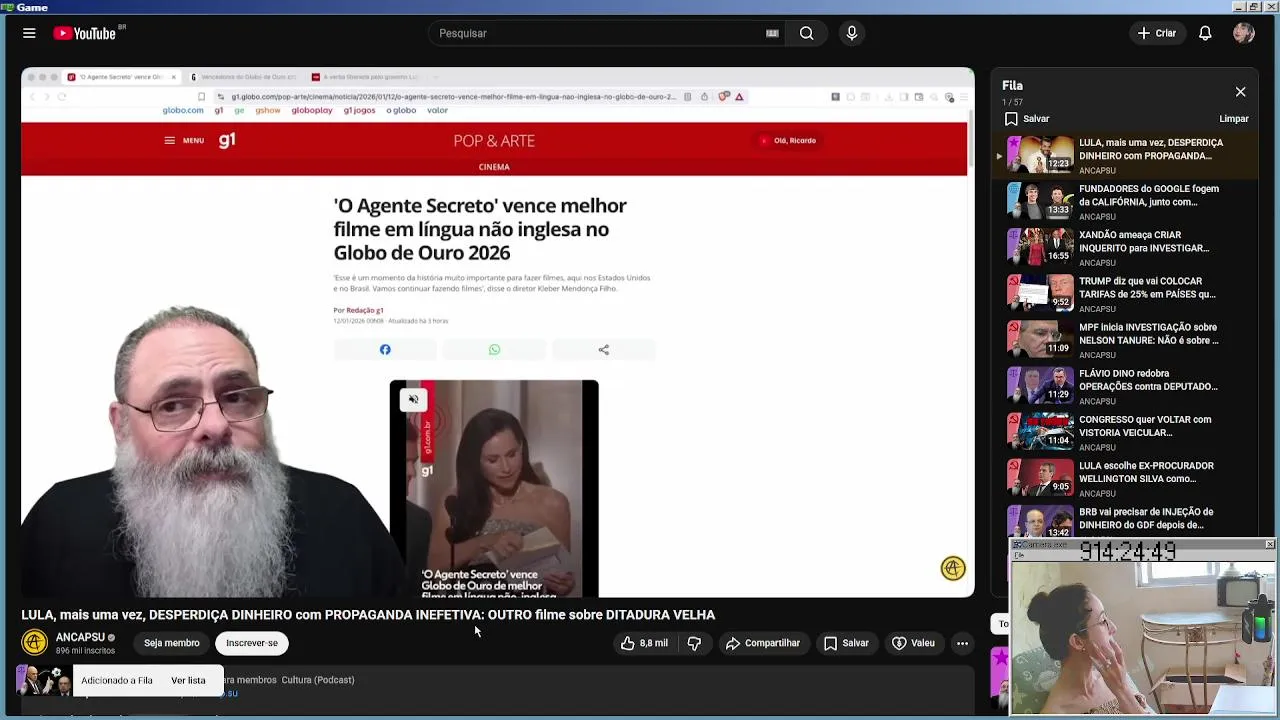Click generic share icon in g1 article
1280x720 pixels.
click(603, 349)
